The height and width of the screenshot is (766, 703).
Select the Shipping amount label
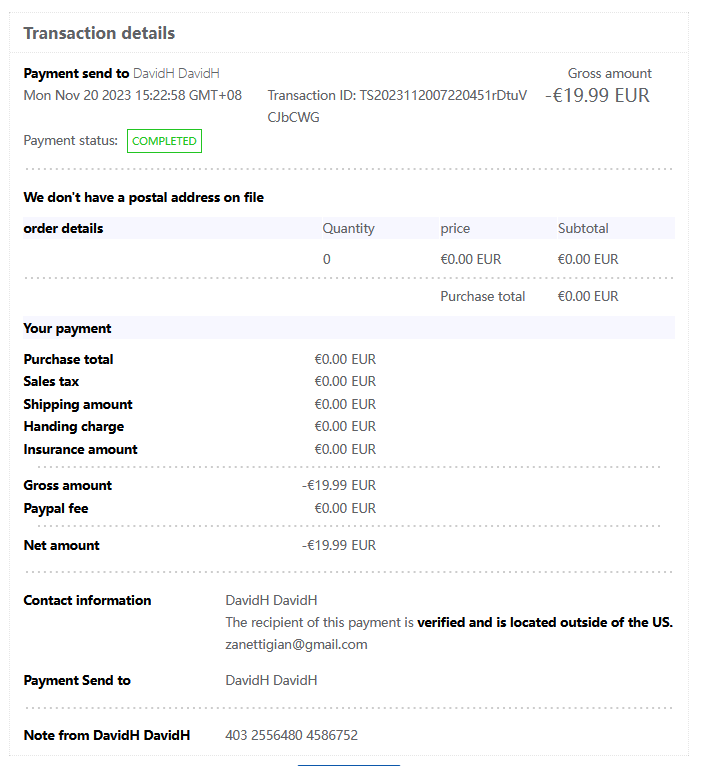(78, 404)
